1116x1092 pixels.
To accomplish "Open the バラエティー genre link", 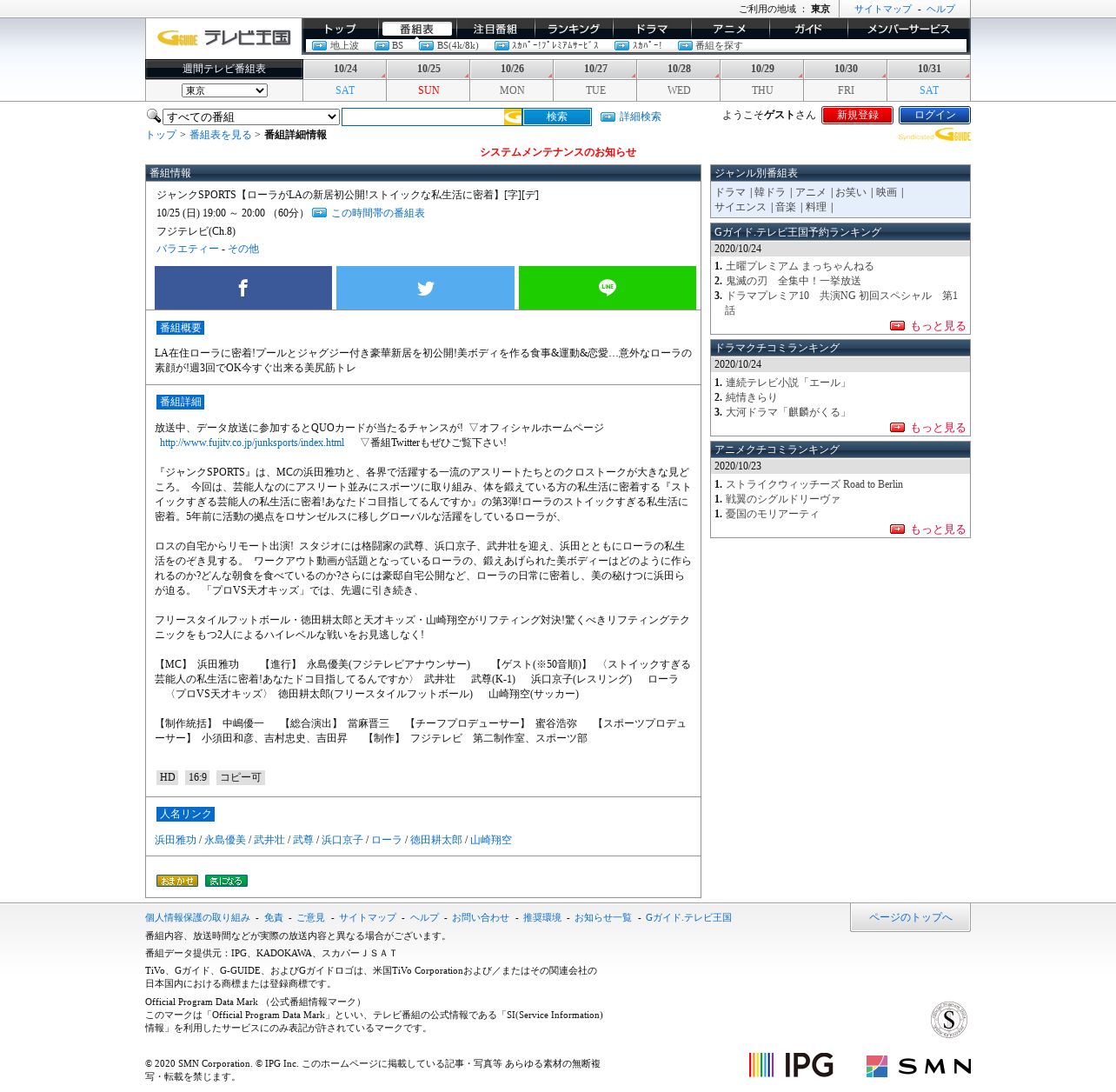I will pos(188,249).
